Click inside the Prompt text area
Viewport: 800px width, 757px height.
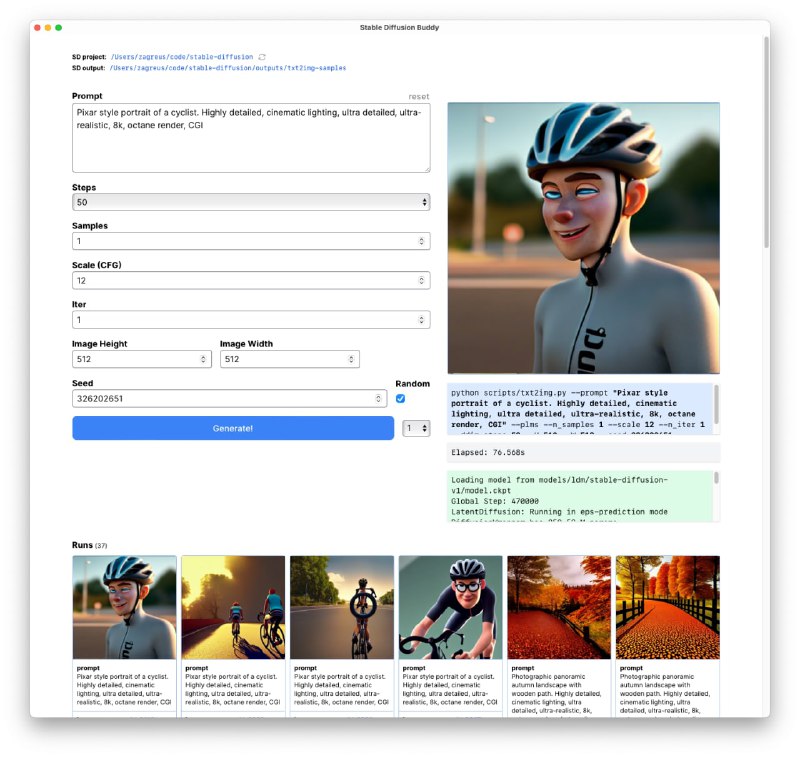point(250,138)
